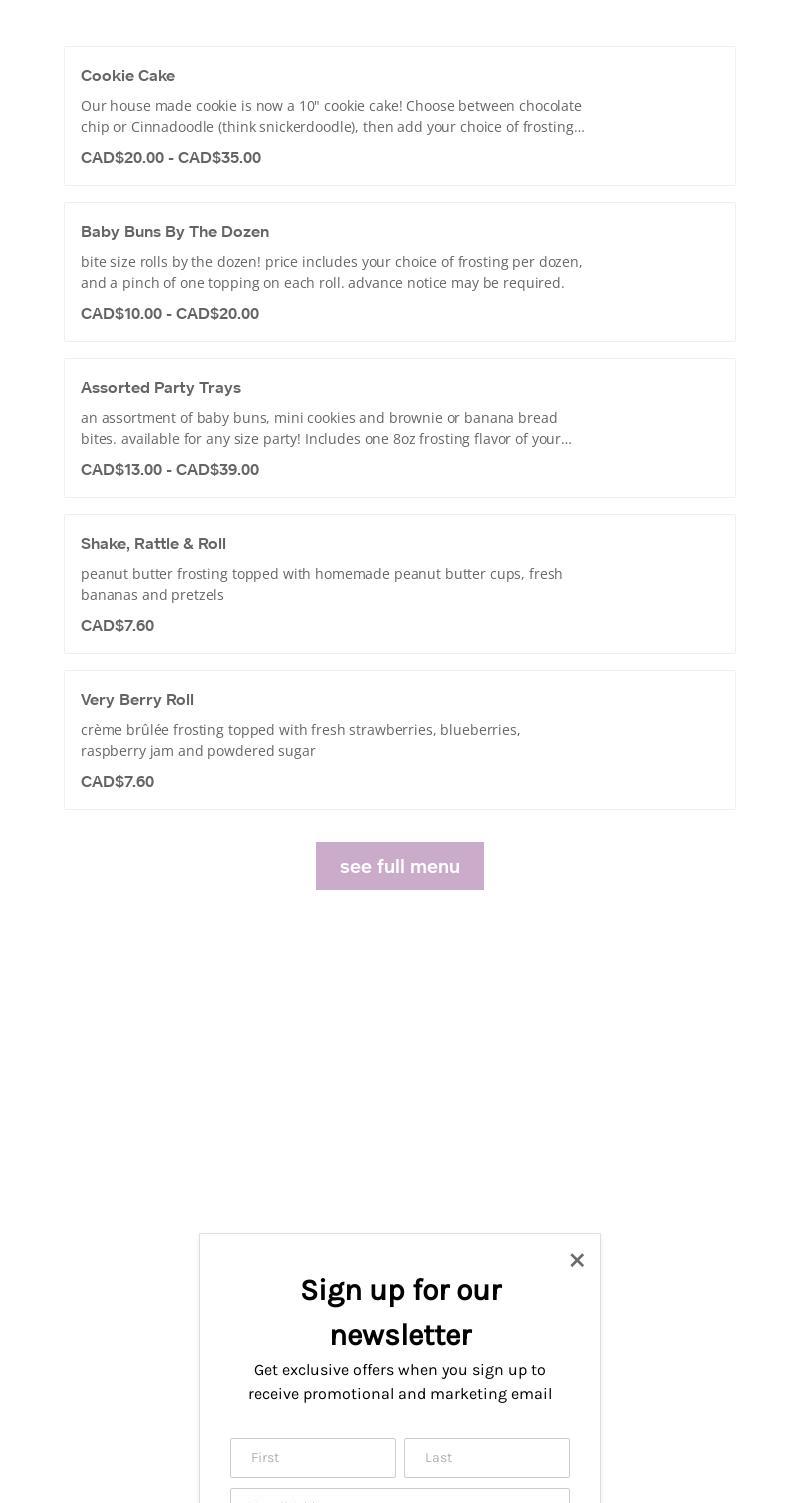Click the Assorted Party Trays description

(326, 428)
